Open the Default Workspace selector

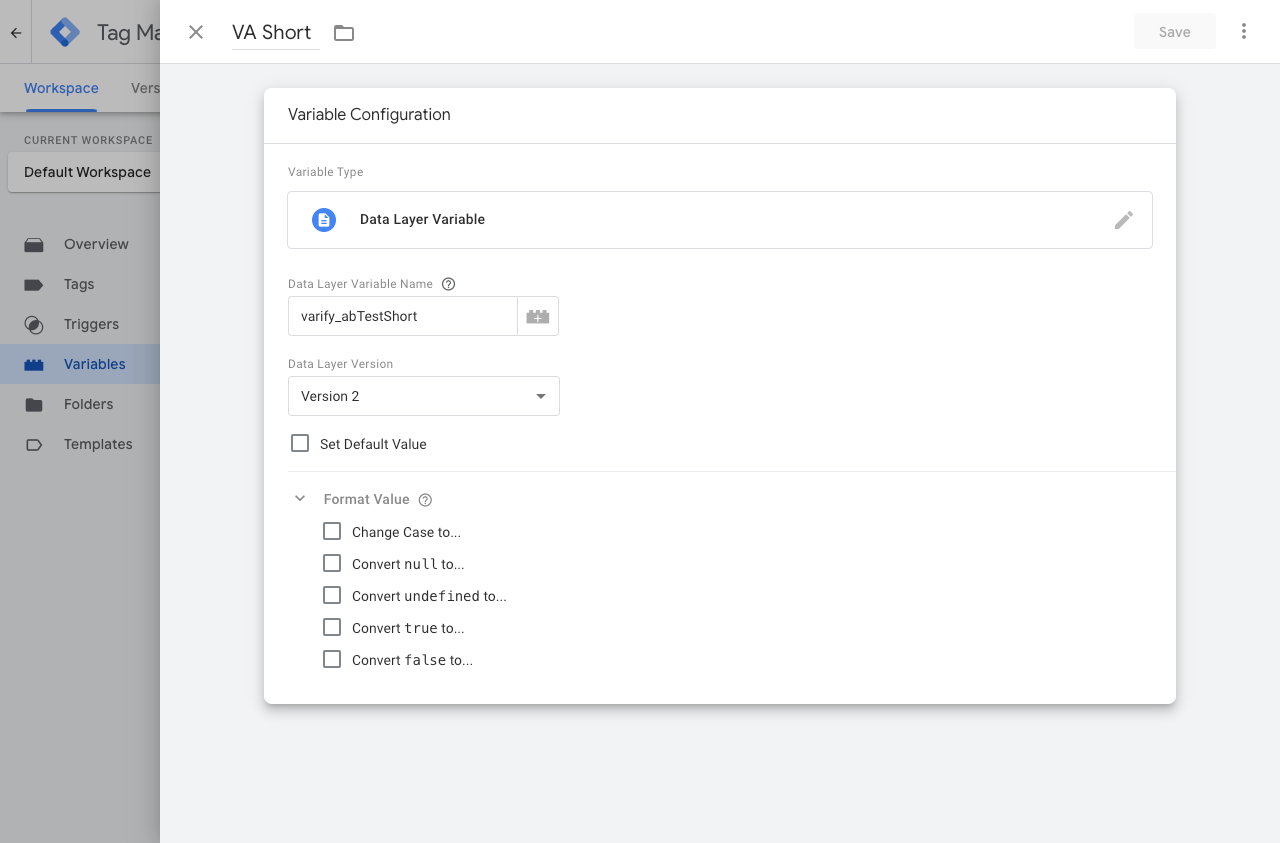coord(84,172)
